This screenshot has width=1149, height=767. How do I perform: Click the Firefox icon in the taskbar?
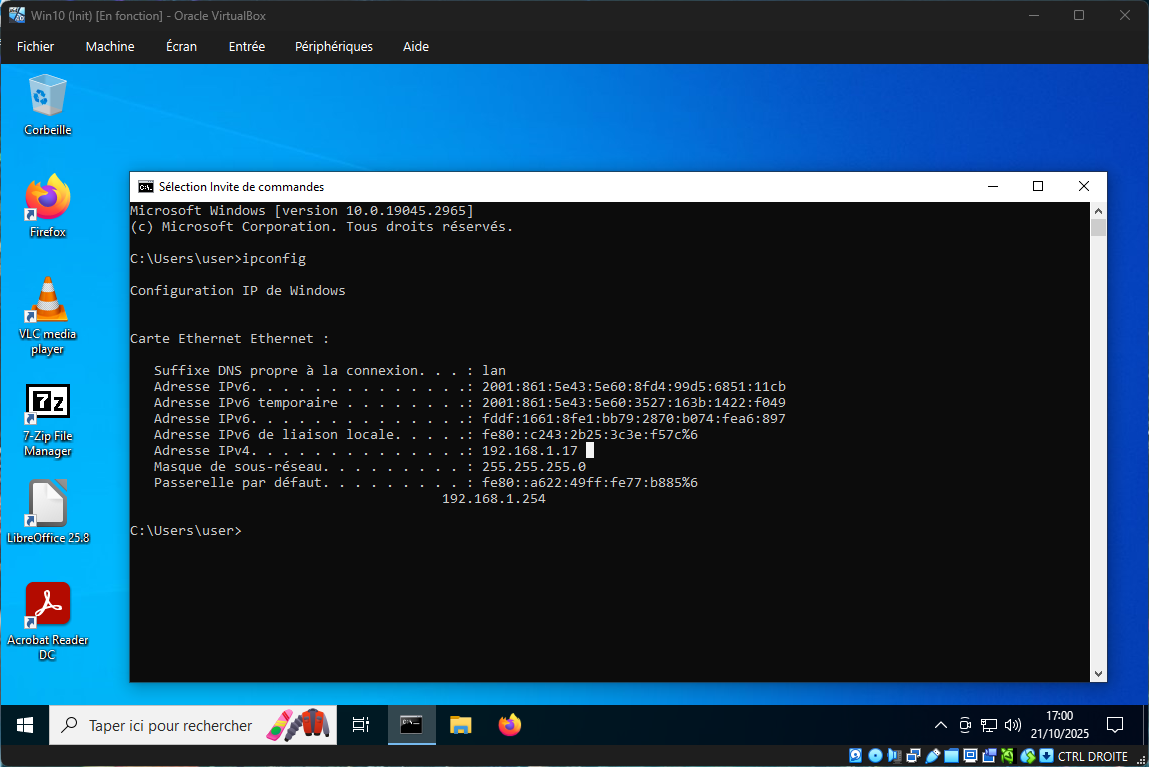tap(510, 725)
